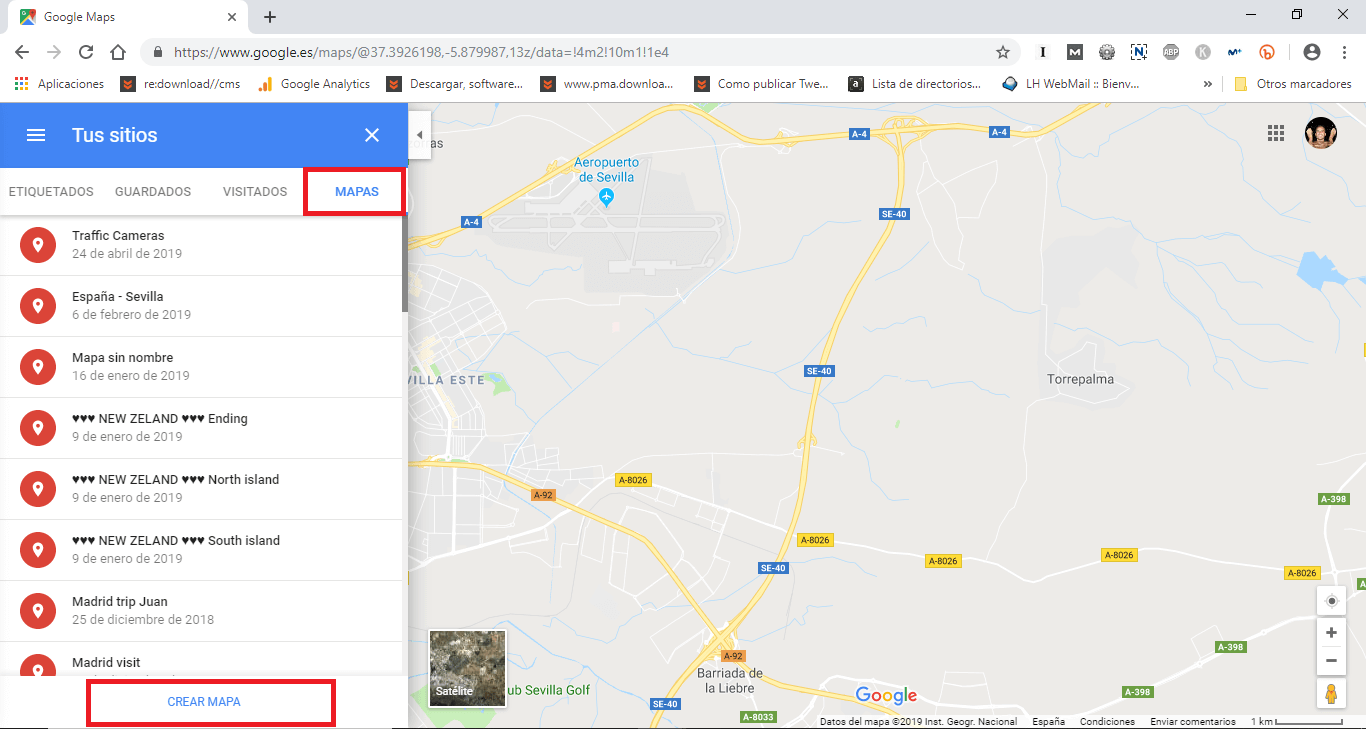
Task: Open the Traffic Cameras map
Action: [x=201, y=245]
